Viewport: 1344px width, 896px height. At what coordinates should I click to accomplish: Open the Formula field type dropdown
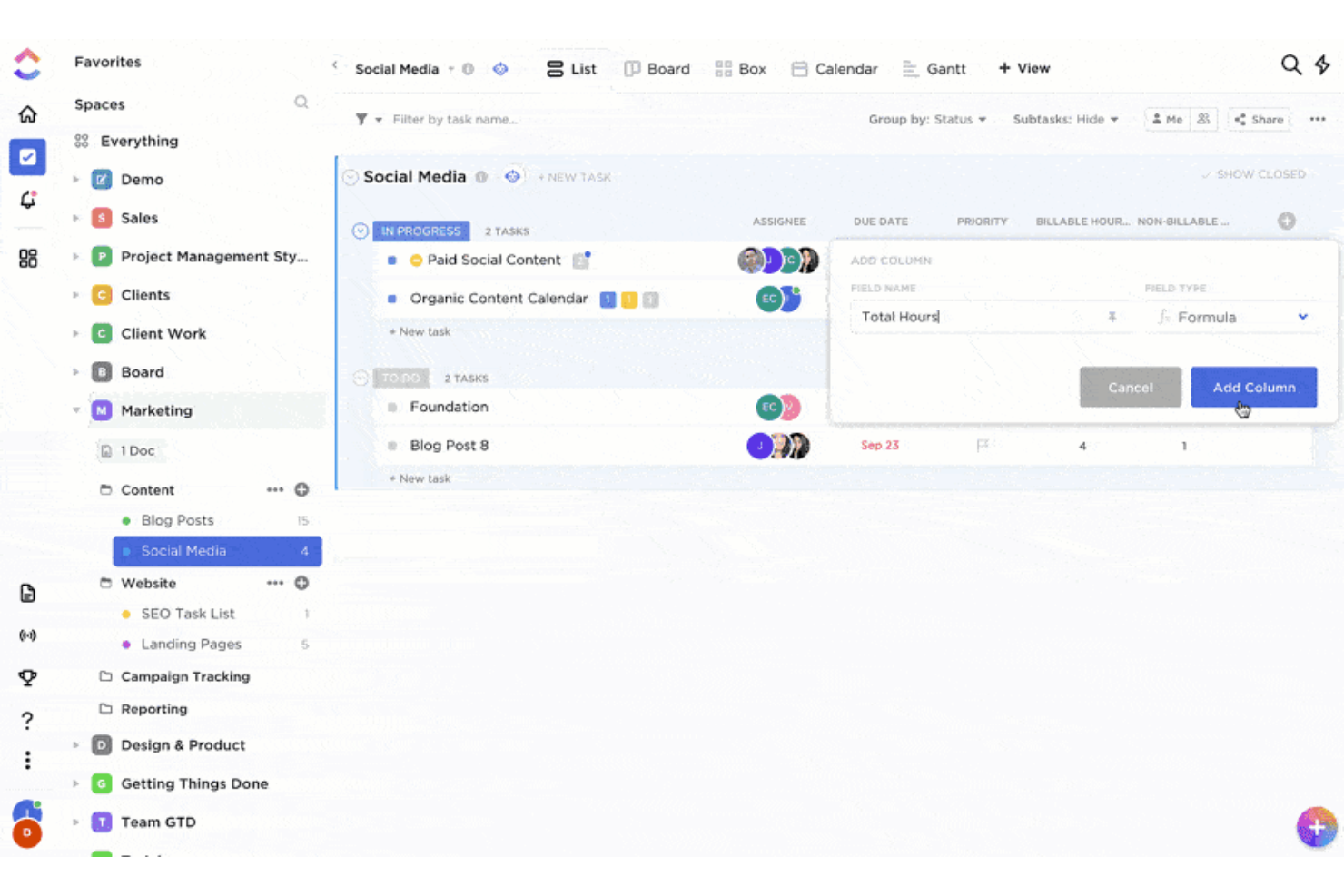click(x=1232, y=317)
